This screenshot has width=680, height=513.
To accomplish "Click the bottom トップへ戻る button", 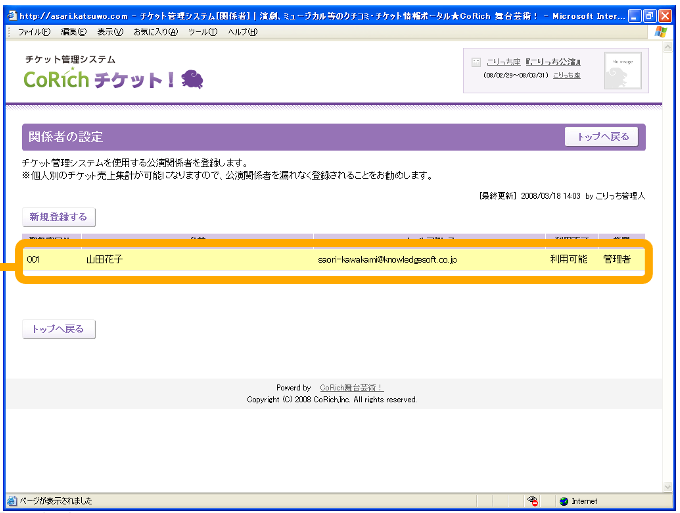I will (59, 328).
